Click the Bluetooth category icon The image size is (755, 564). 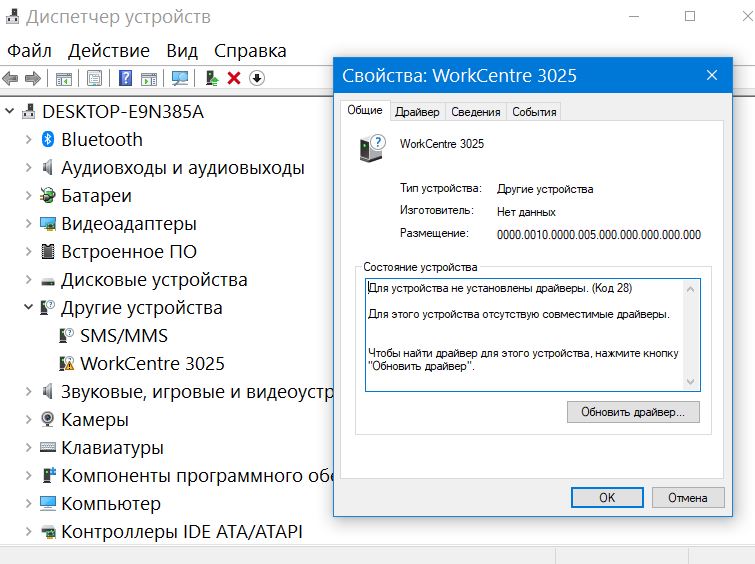click(x=47, y=140)
